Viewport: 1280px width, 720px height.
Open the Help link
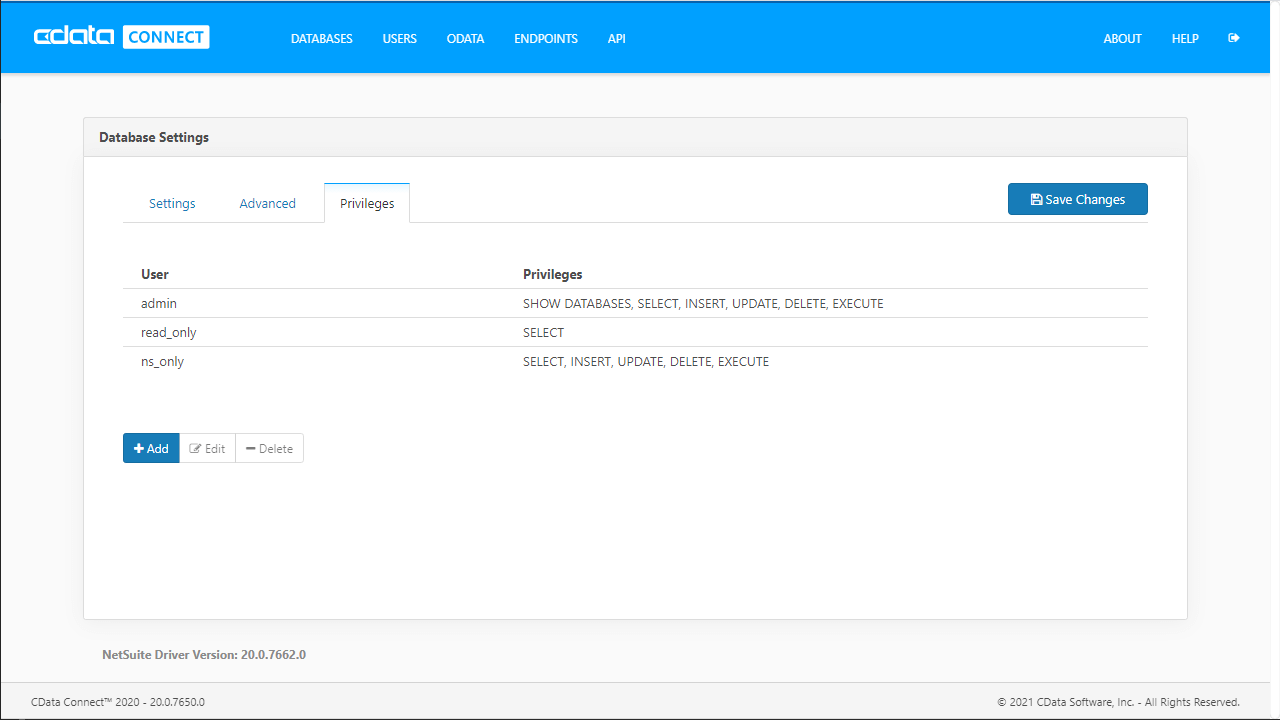coord(1185,39)
